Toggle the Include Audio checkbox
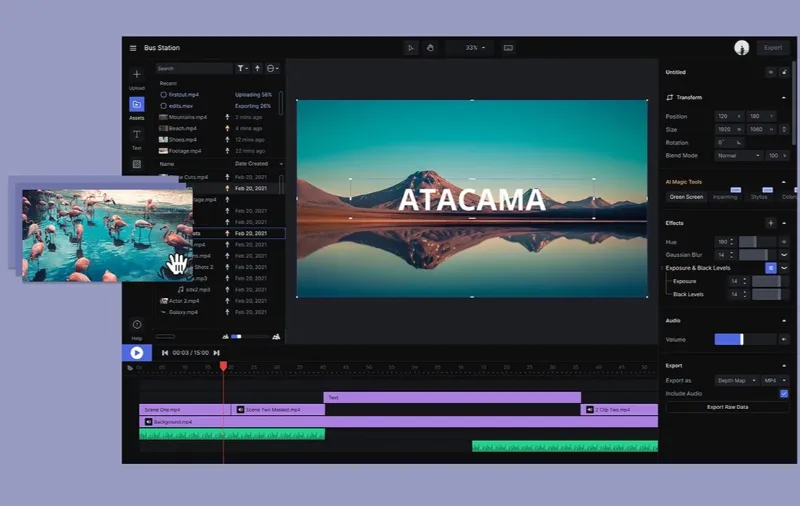Screen dimensions: 800x506 (783, 394)
